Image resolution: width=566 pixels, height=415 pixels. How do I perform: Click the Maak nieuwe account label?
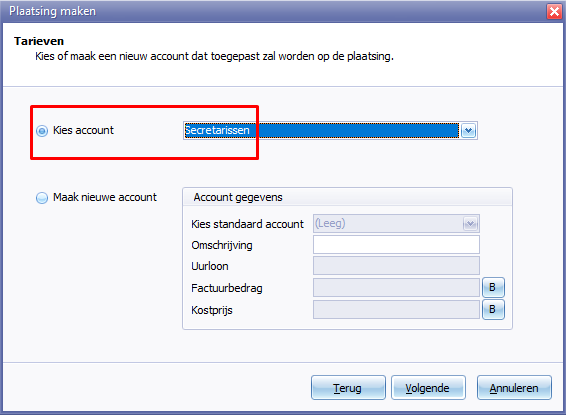coord(105,197)
